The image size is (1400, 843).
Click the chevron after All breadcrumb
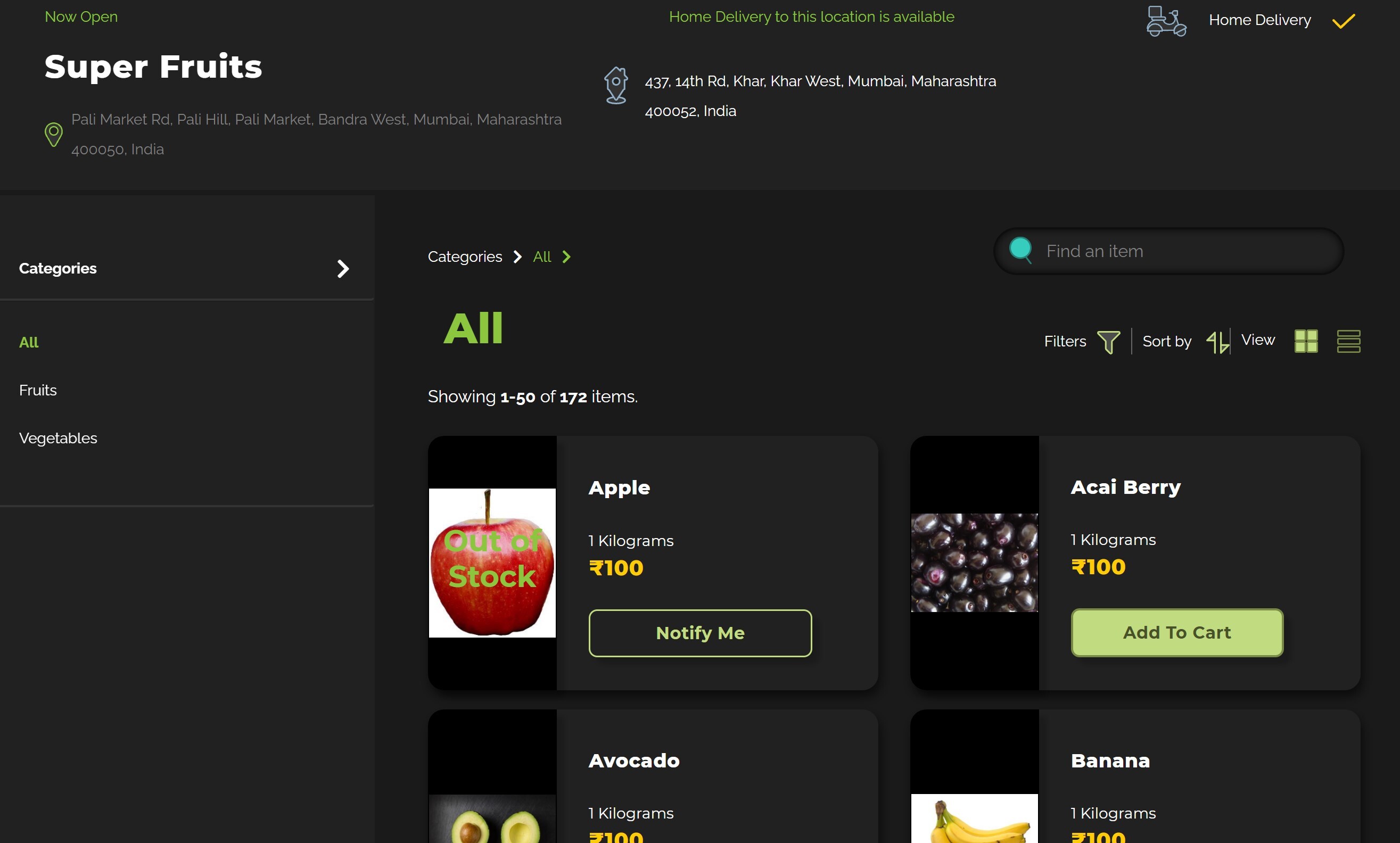pyautogui.click(x=566, y=257)
